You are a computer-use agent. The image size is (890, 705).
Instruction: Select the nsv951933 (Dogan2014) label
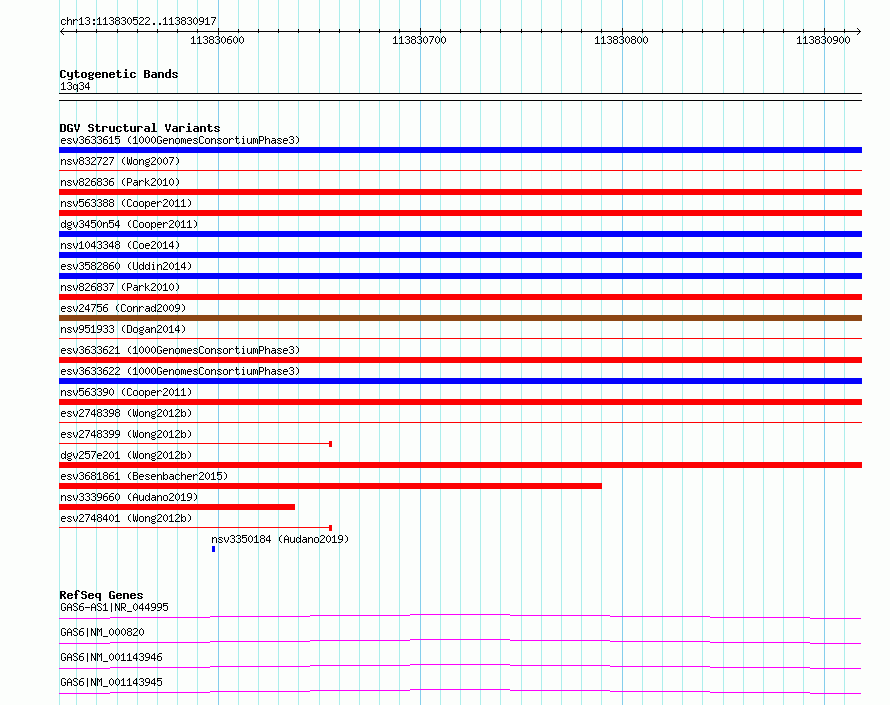(x=123, y=329)
